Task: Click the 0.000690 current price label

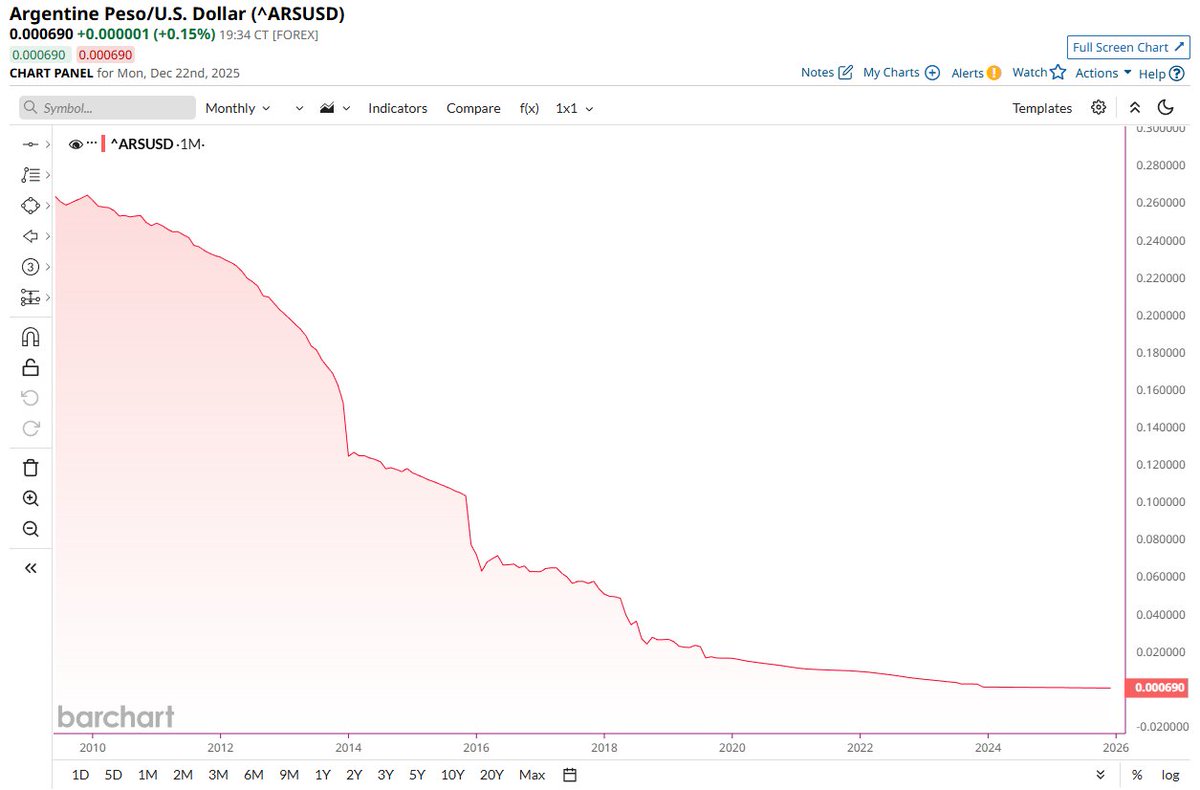Action: (1158, 688)
